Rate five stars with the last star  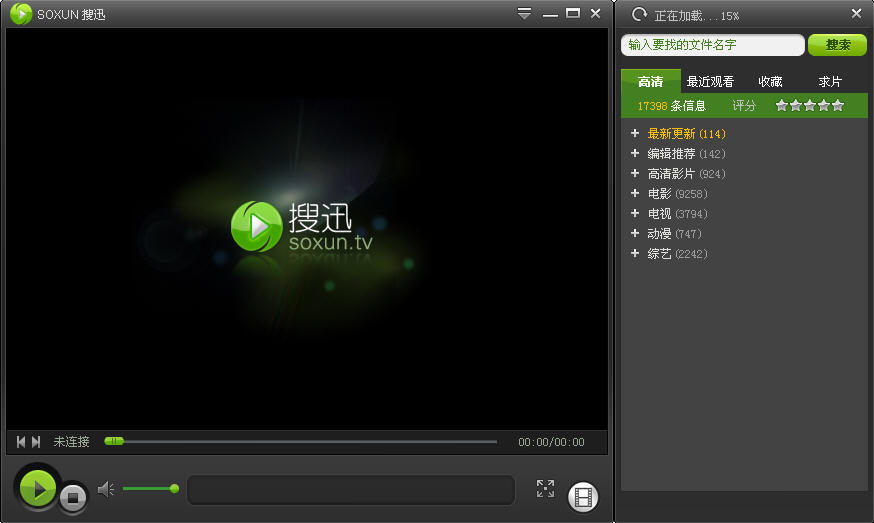pyautogui.click(x=837, y=105)
